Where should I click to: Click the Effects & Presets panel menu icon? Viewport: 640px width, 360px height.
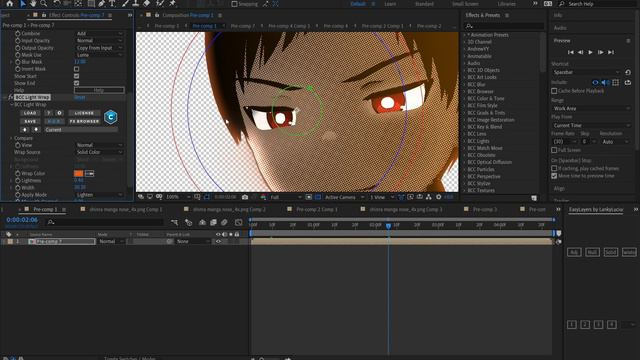507,16
